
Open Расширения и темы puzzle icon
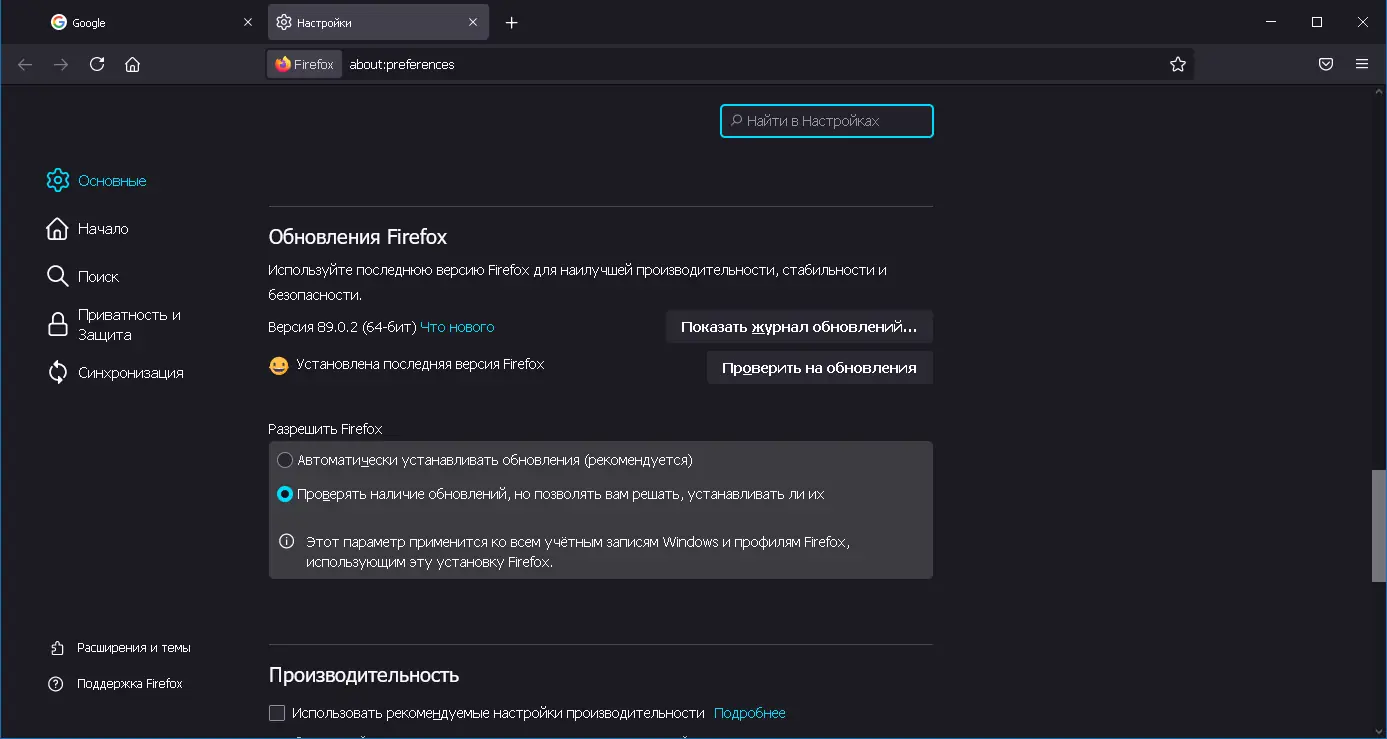click(x=57, y=648)
